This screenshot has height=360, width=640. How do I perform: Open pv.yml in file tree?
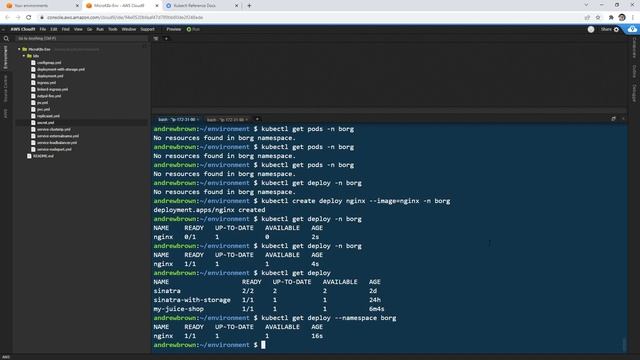click(x=42, y=103)
